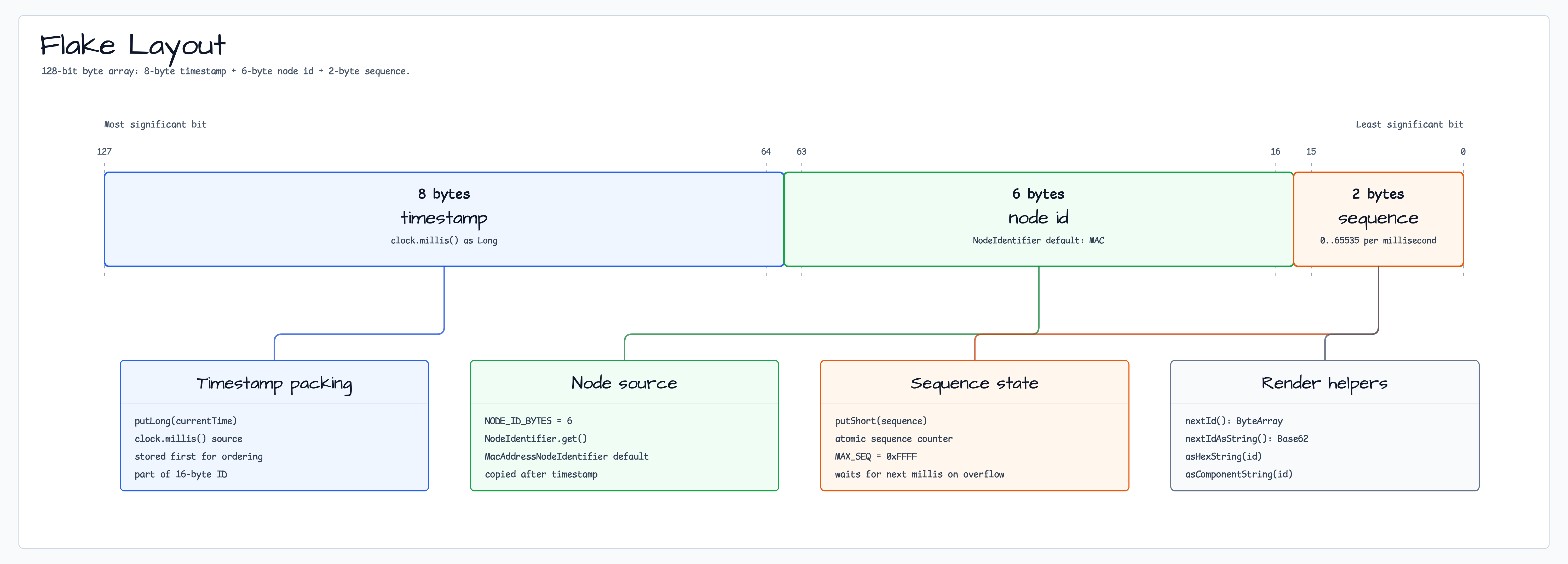Click the bit 127 marker

104,151
